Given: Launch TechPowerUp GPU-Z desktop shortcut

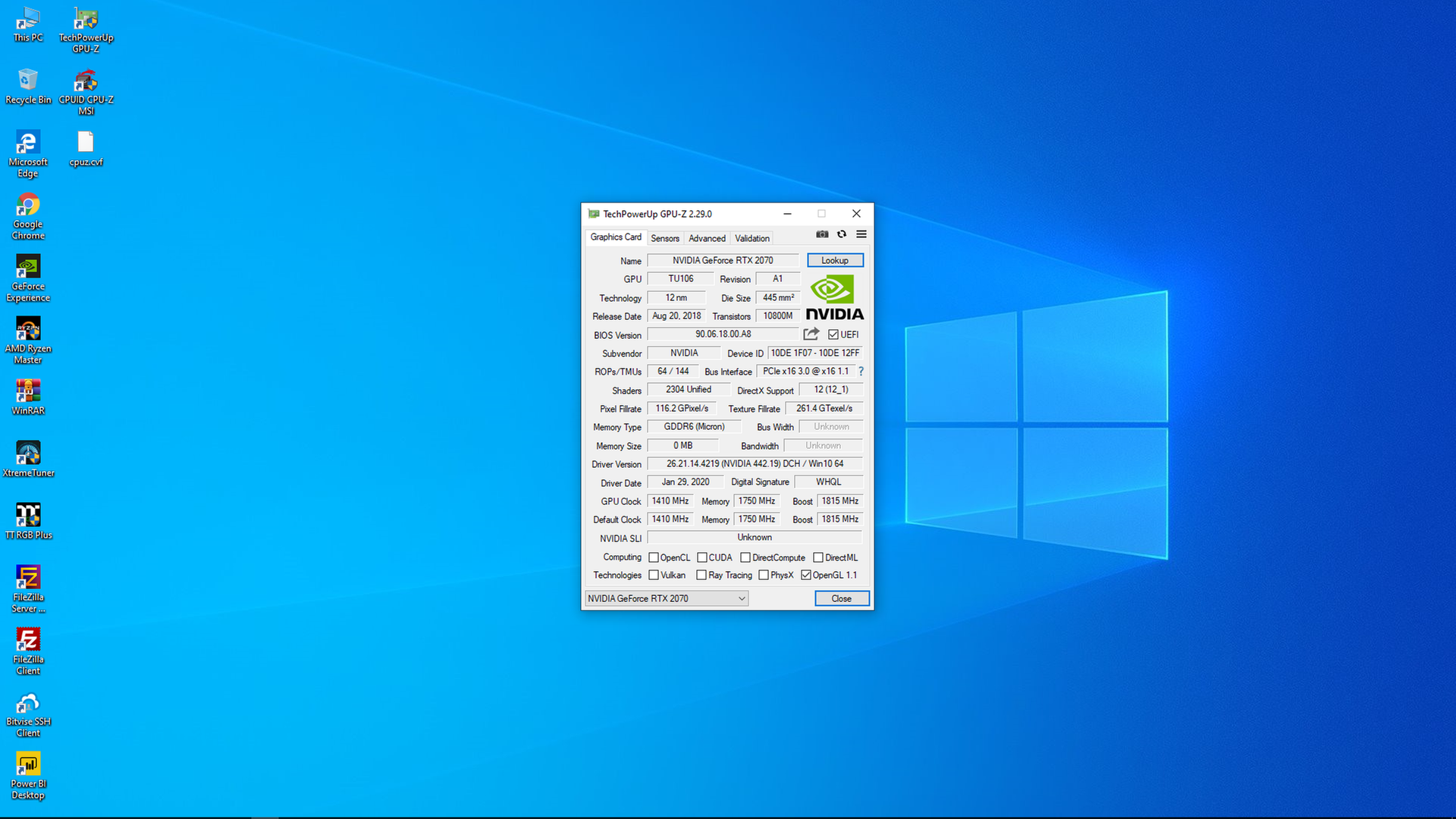Looking at the screenshot, I should click(86, 30).
